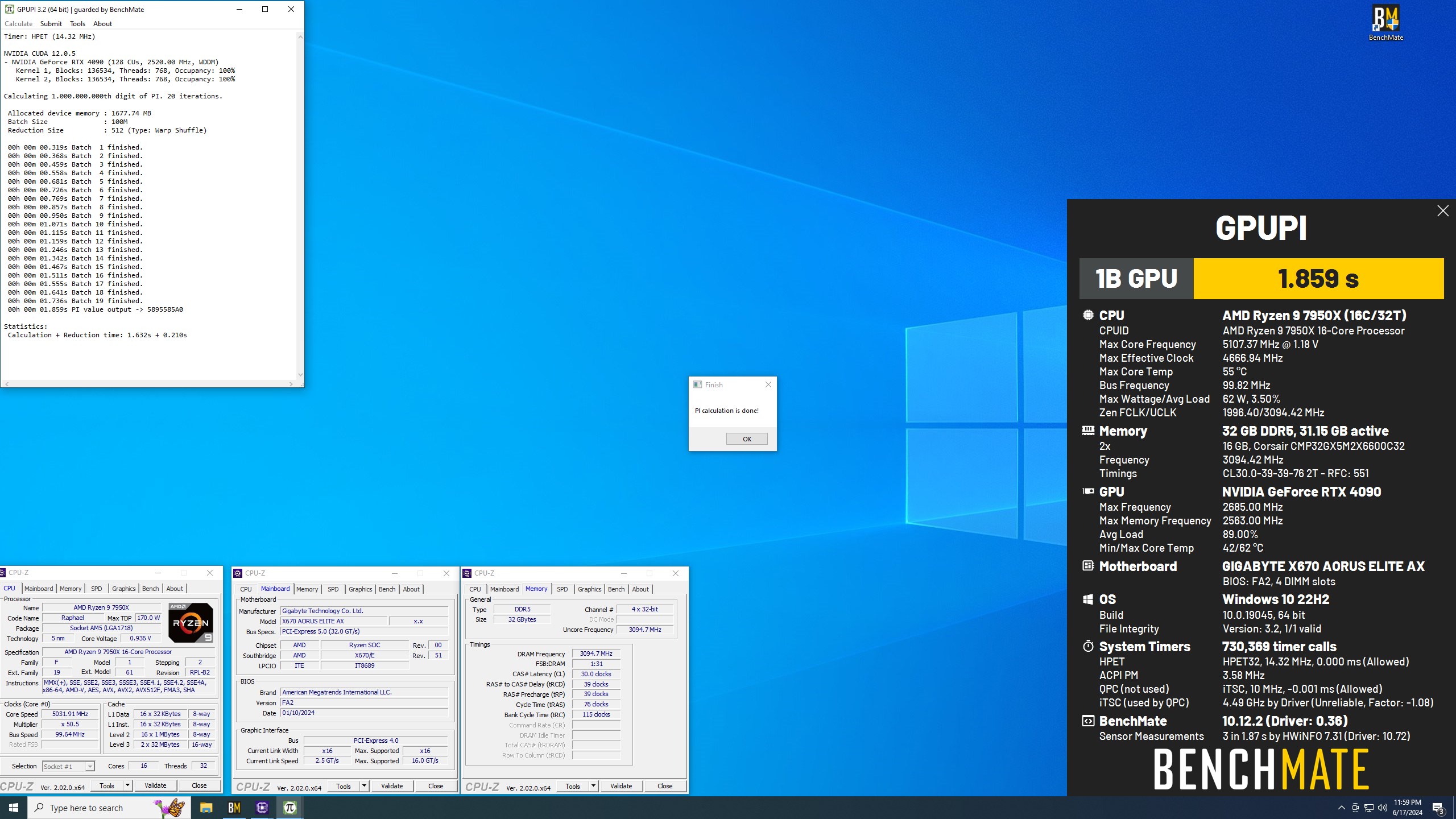Select Mainboard tab in CPU-Z CPU window
Viewport: 1456px width, 819px height.
(x=39, y=589)
